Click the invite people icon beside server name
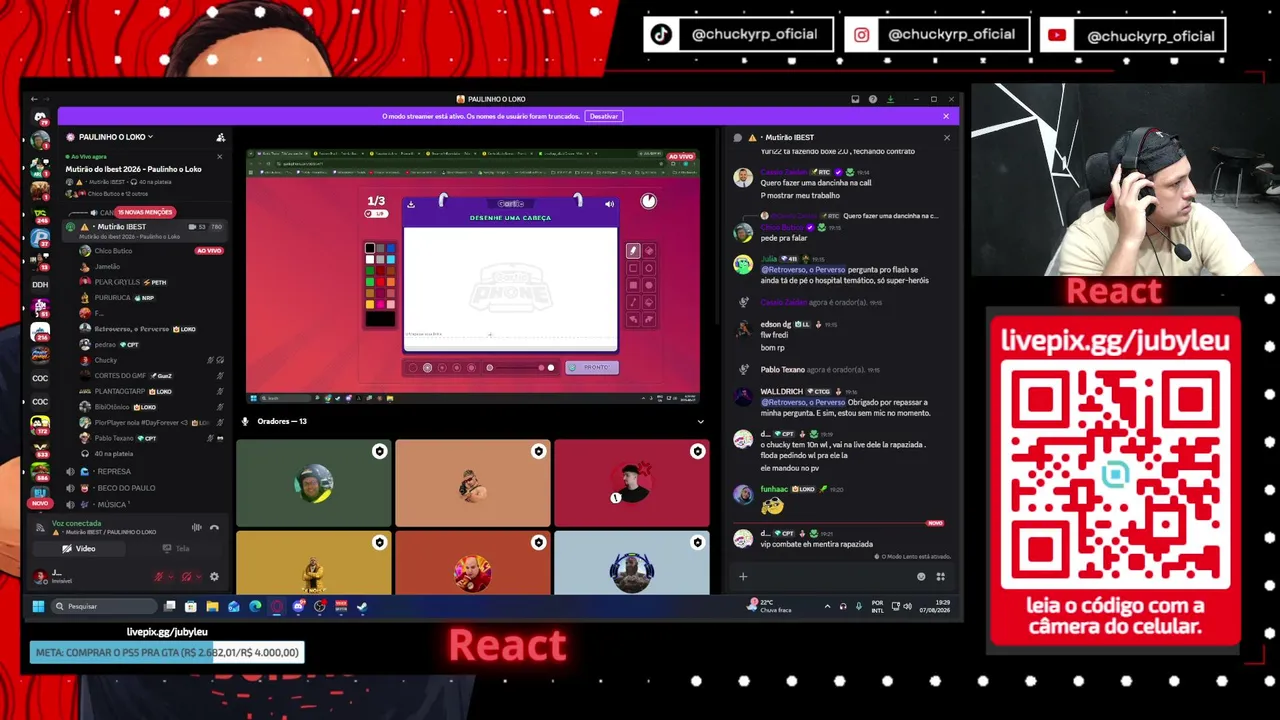 220,137
